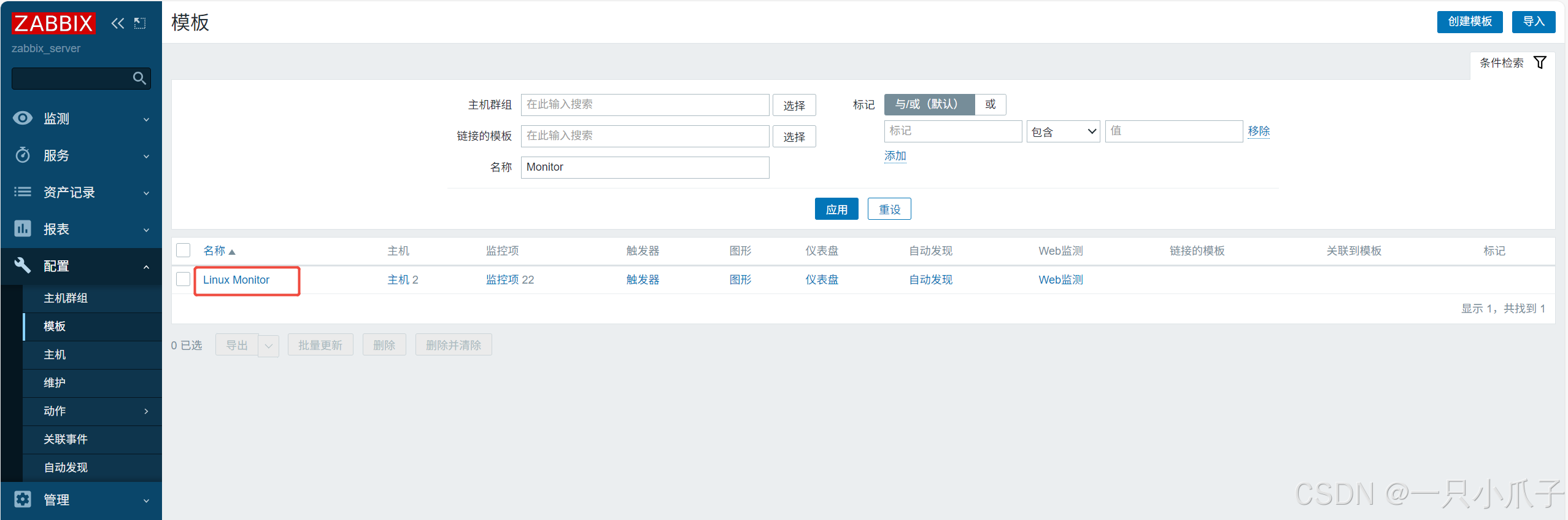This screenshot has width=1568, height=520.
Task: Click the 移除 tag link
Action: (1259, 131)
